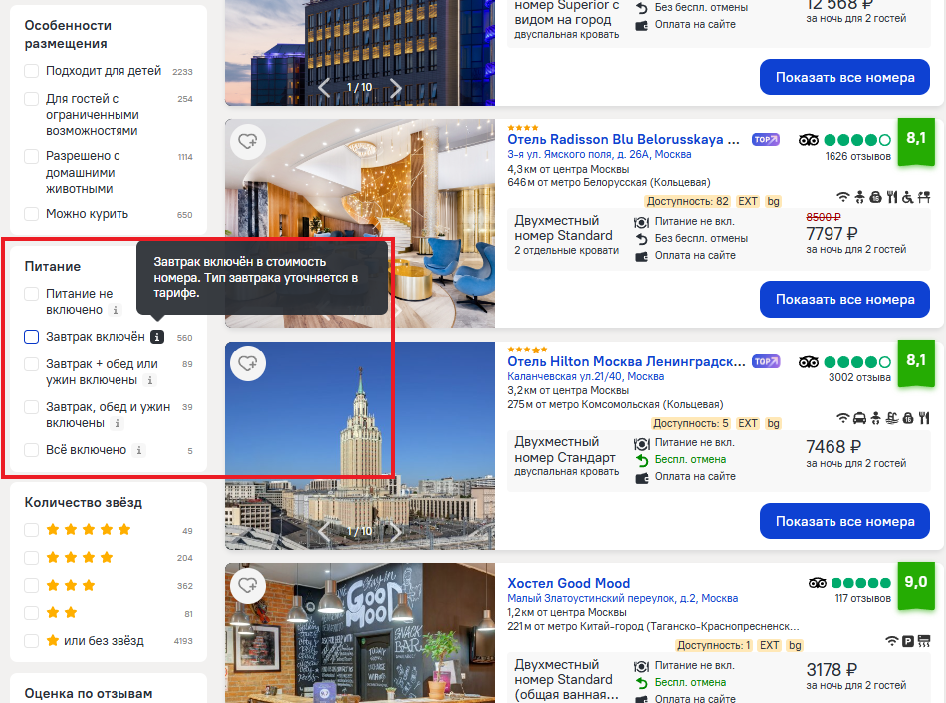Check Всё включено filter
Viewport: 946px width, 703px height.
pyautogui.click(x=31, y=450)
